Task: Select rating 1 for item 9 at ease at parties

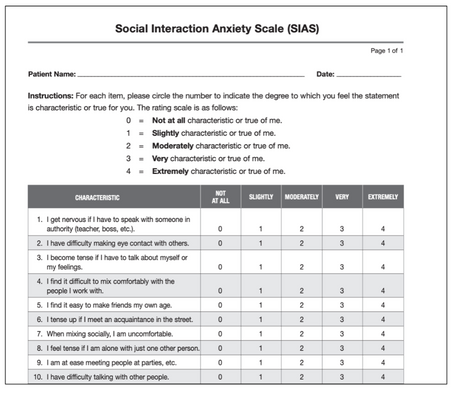Action: pyautogui.click(x=261, y=362)
